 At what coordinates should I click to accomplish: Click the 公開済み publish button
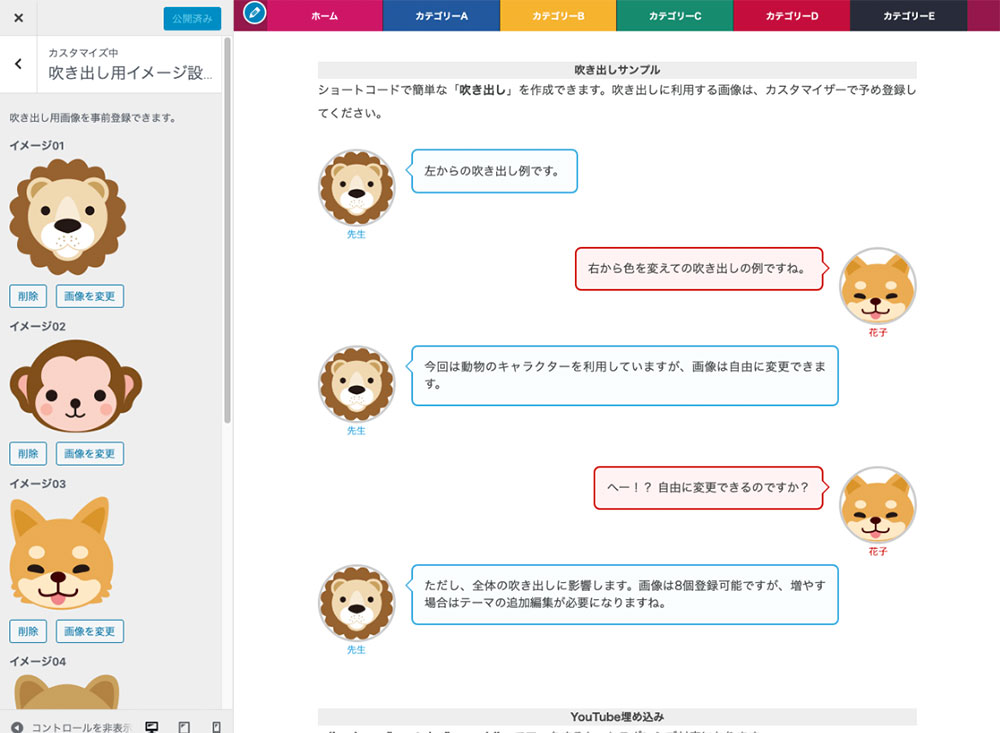tap(192, 19)
